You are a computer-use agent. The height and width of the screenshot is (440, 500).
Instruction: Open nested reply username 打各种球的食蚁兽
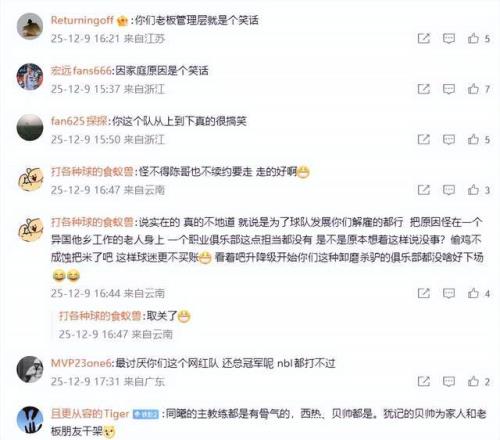tap(100, 316)
